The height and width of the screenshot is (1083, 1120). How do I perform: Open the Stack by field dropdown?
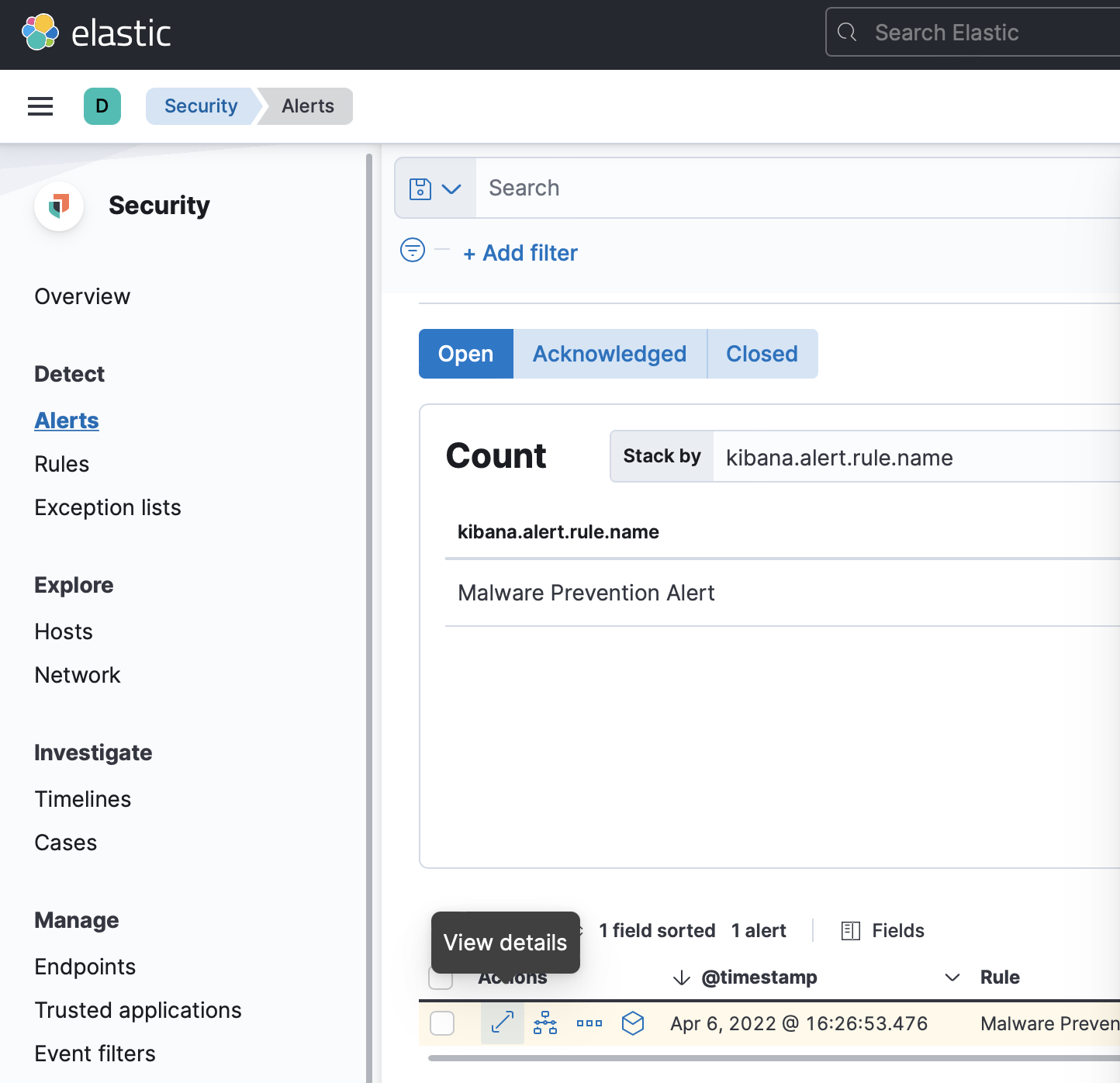pos(915,457)
